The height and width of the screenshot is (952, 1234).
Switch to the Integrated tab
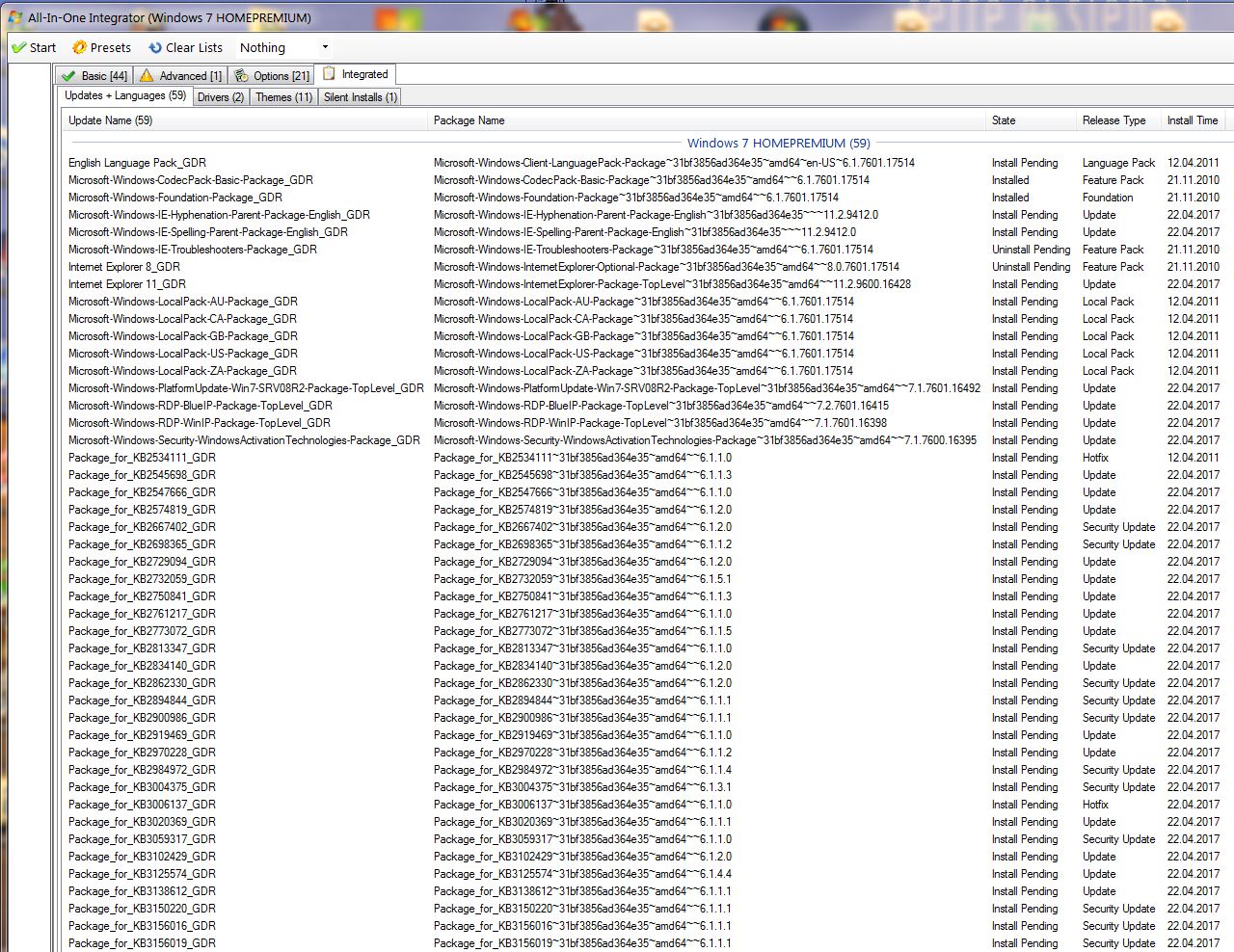356,74
